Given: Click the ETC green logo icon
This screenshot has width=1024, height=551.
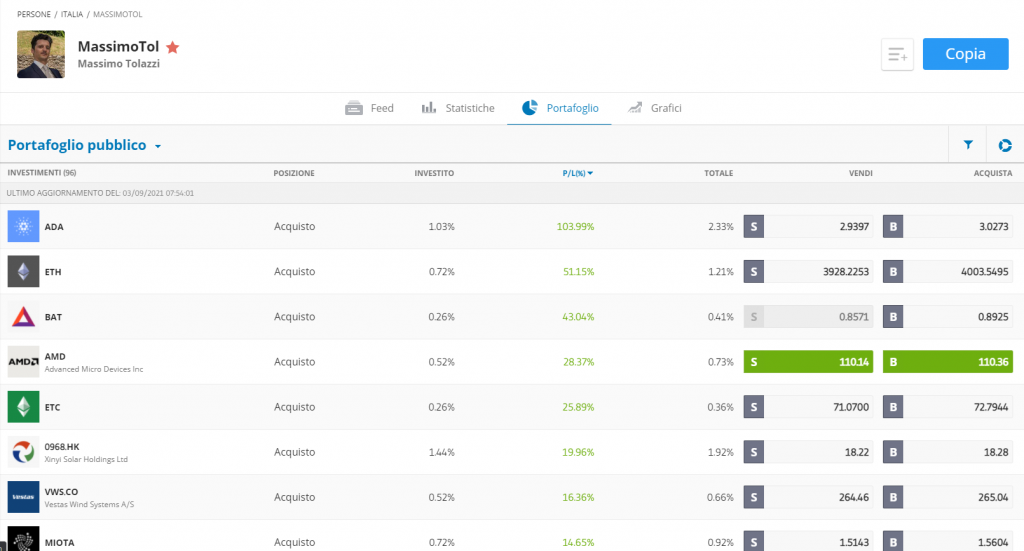Looking at the screenshot, I should click(24, 407).
